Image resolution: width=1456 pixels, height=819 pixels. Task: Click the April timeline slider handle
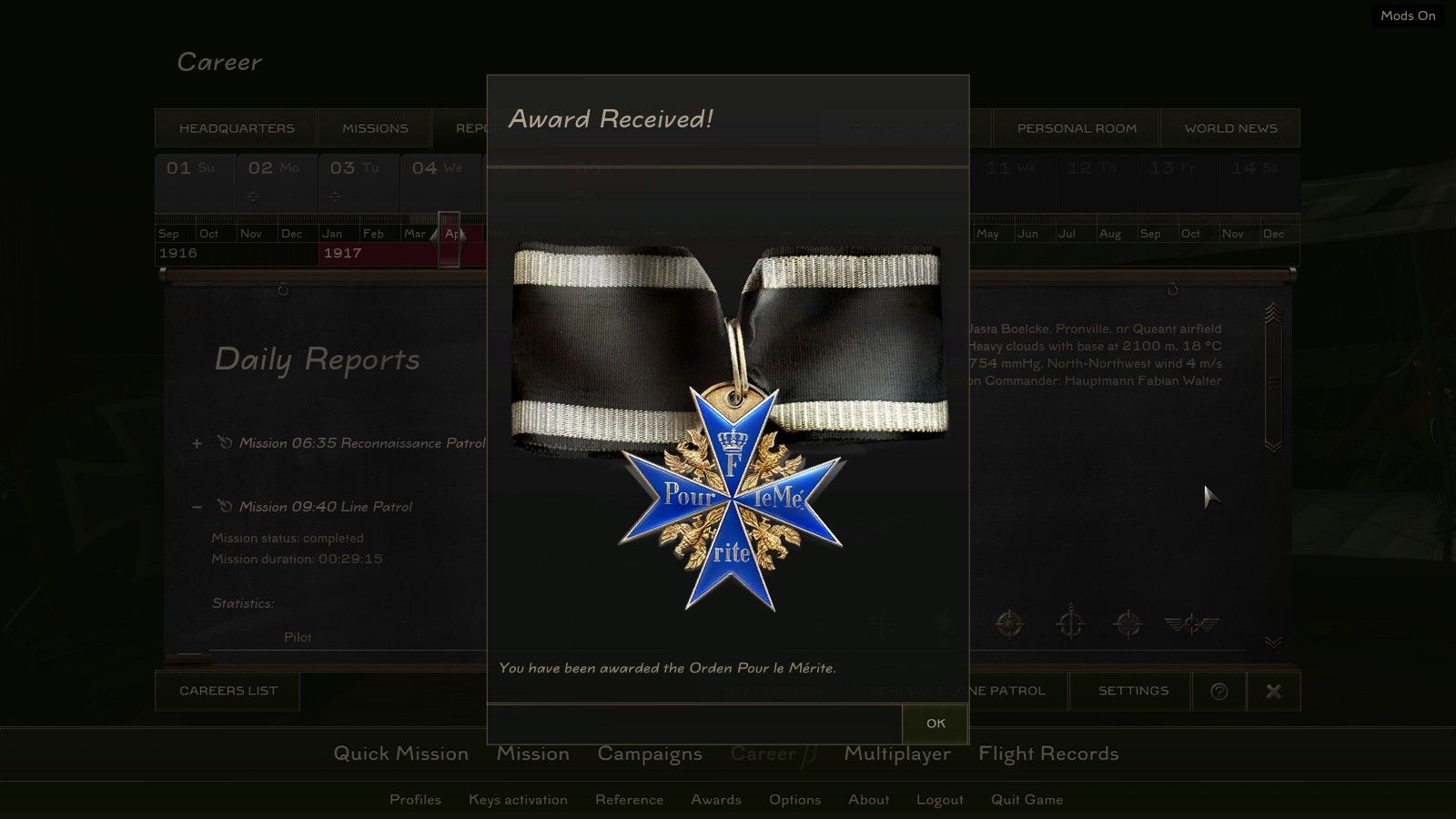coord(449,240)
